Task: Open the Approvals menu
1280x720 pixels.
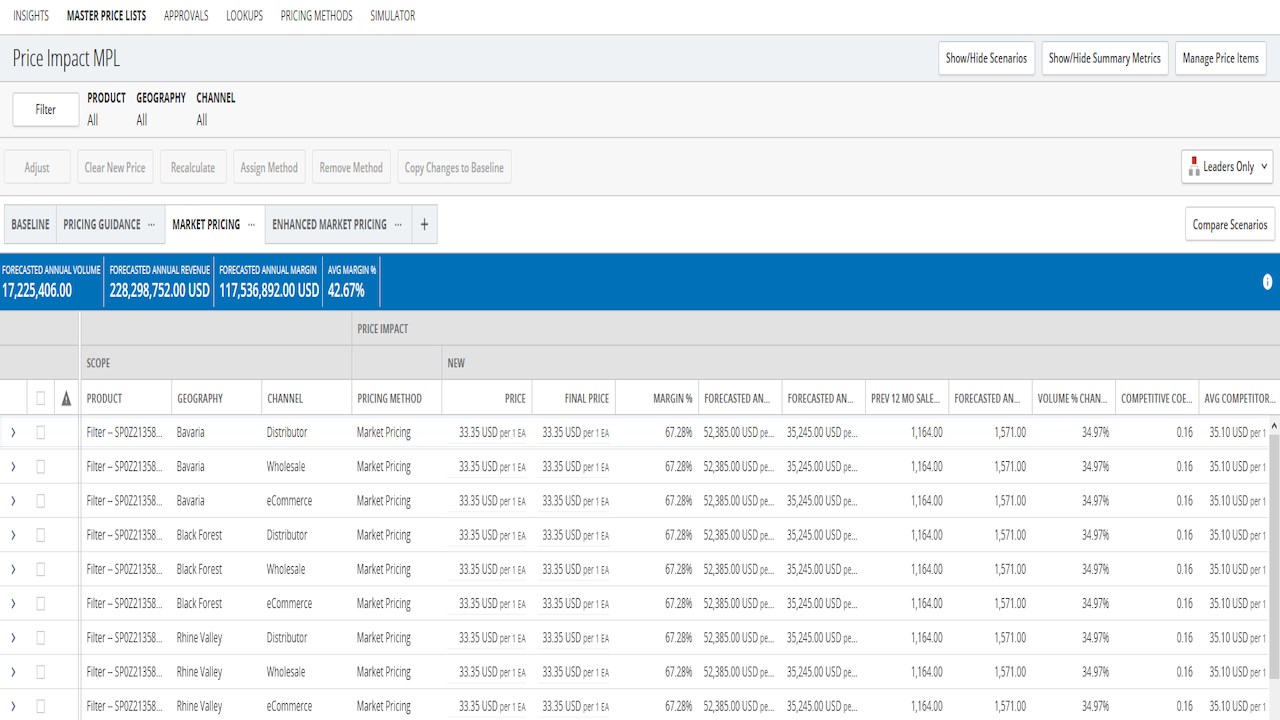Action: coord(186,16)
